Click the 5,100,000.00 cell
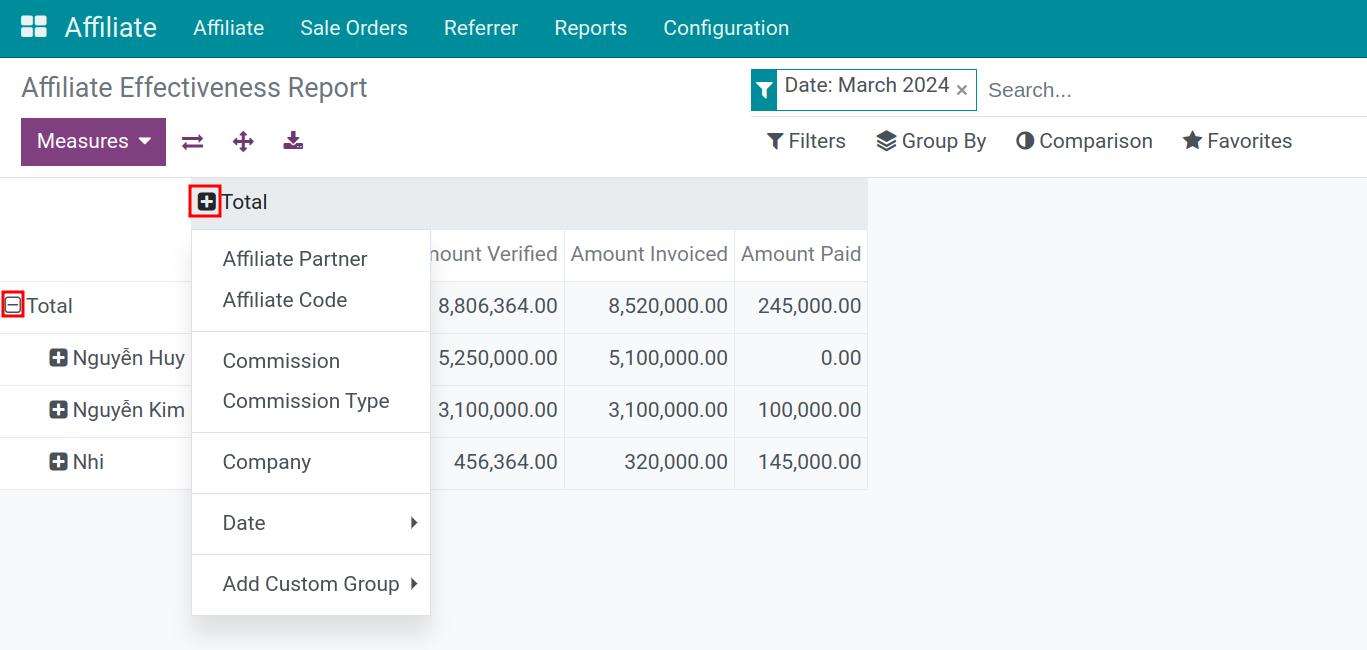The image size is (1367, 650). (649, 358)
